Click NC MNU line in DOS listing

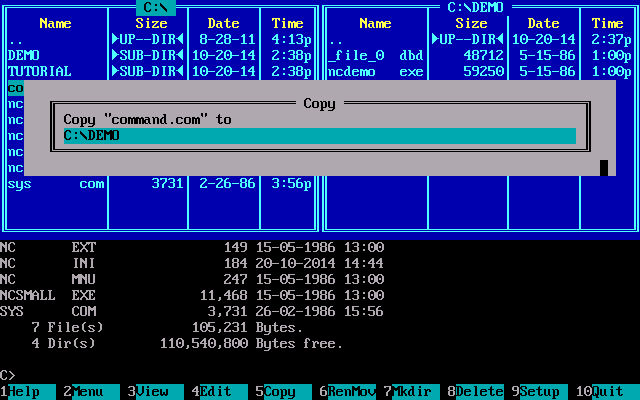coord(192,280)
